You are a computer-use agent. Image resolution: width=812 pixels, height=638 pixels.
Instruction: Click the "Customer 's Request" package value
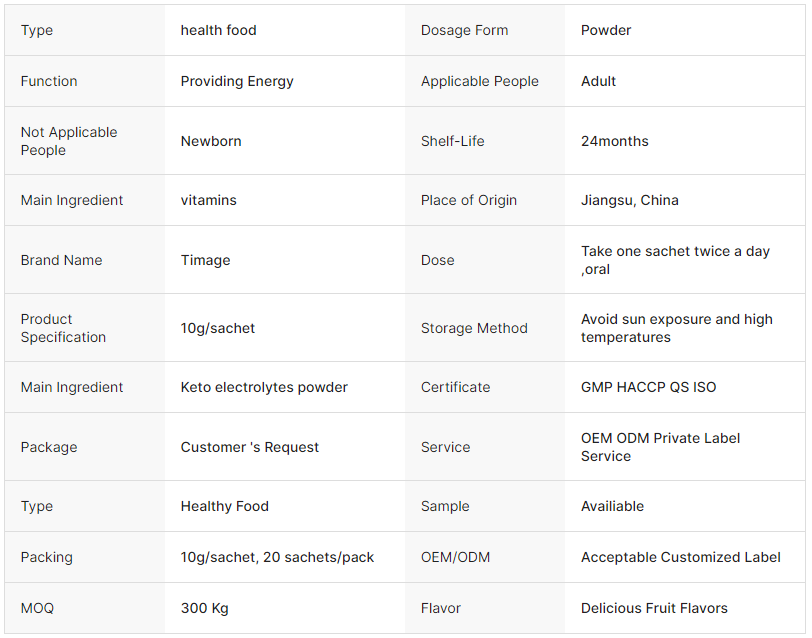coord(250,447)
